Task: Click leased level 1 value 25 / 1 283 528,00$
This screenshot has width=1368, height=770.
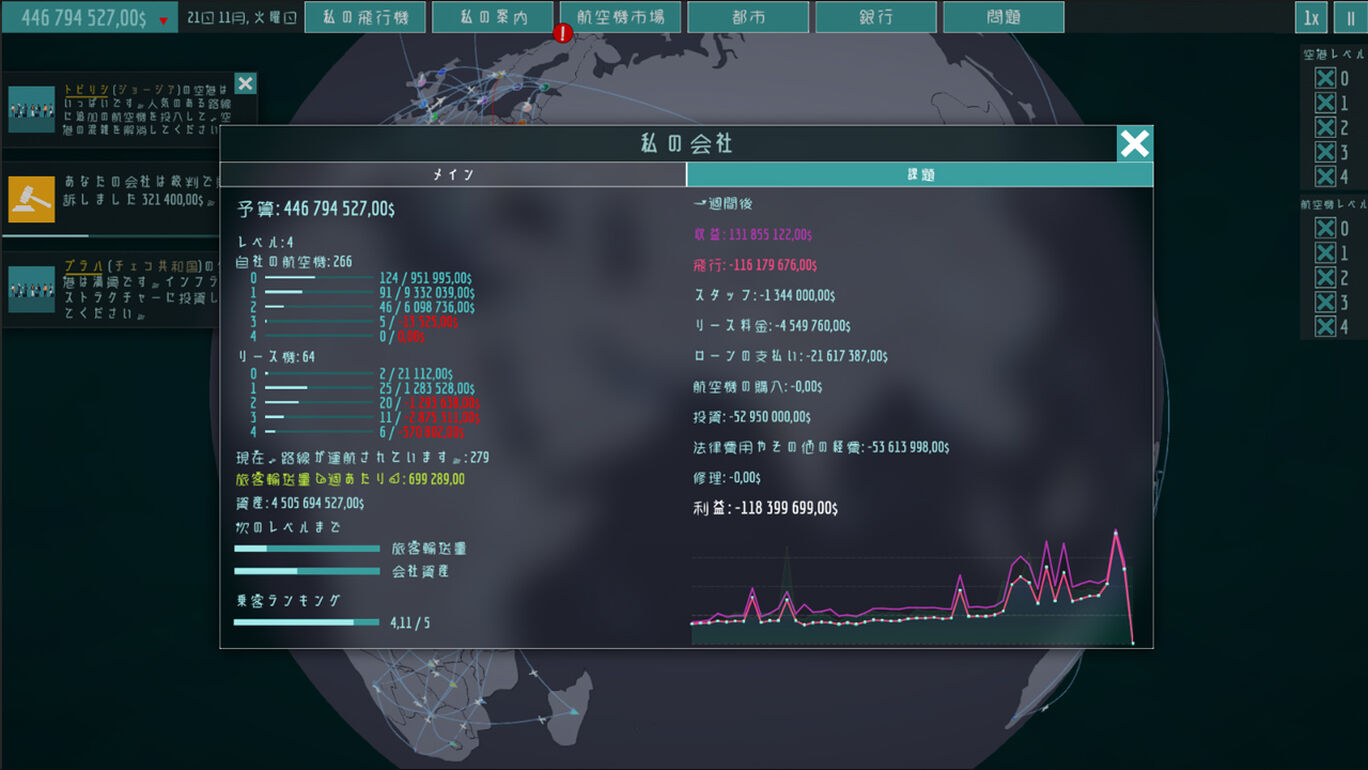Action: [427, 388]
